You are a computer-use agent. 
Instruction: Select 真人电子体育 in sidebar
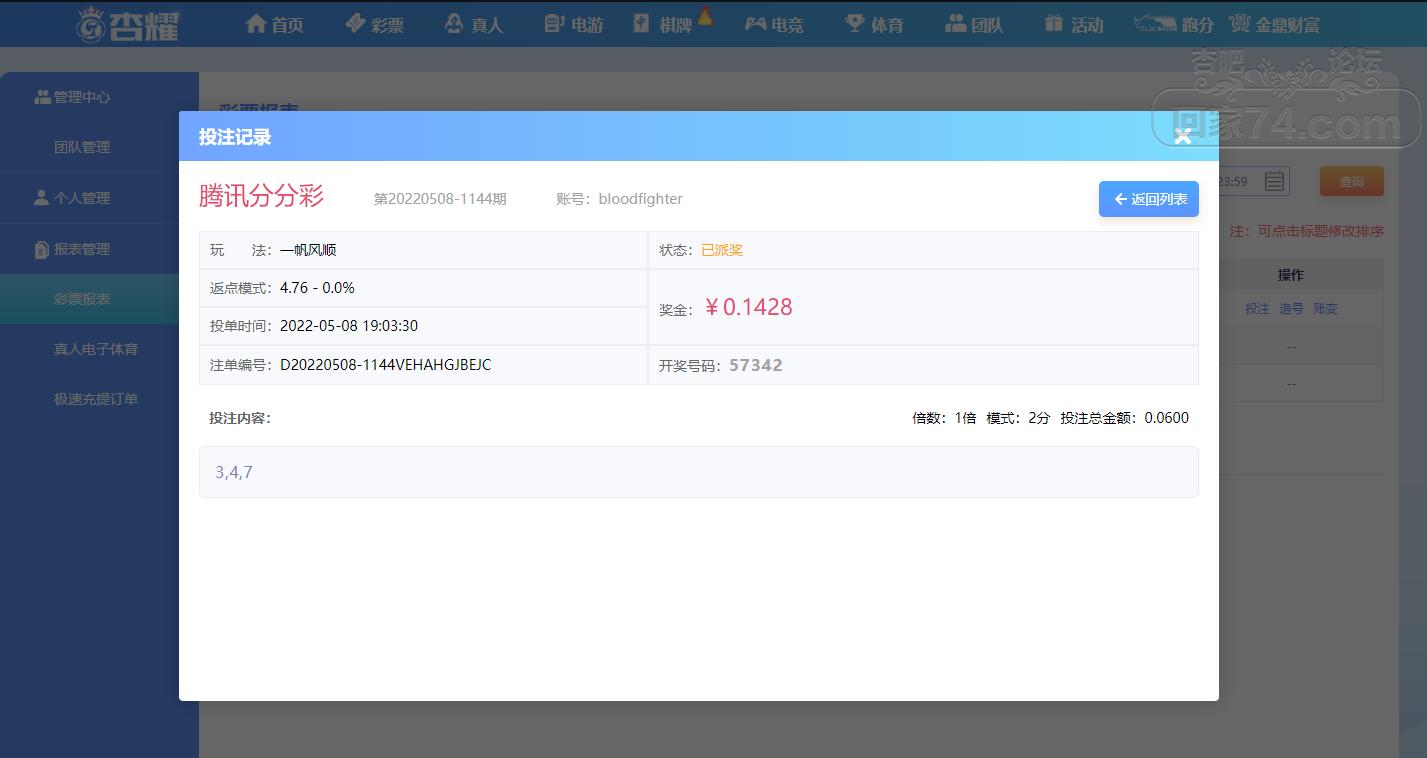click(96, 349)
